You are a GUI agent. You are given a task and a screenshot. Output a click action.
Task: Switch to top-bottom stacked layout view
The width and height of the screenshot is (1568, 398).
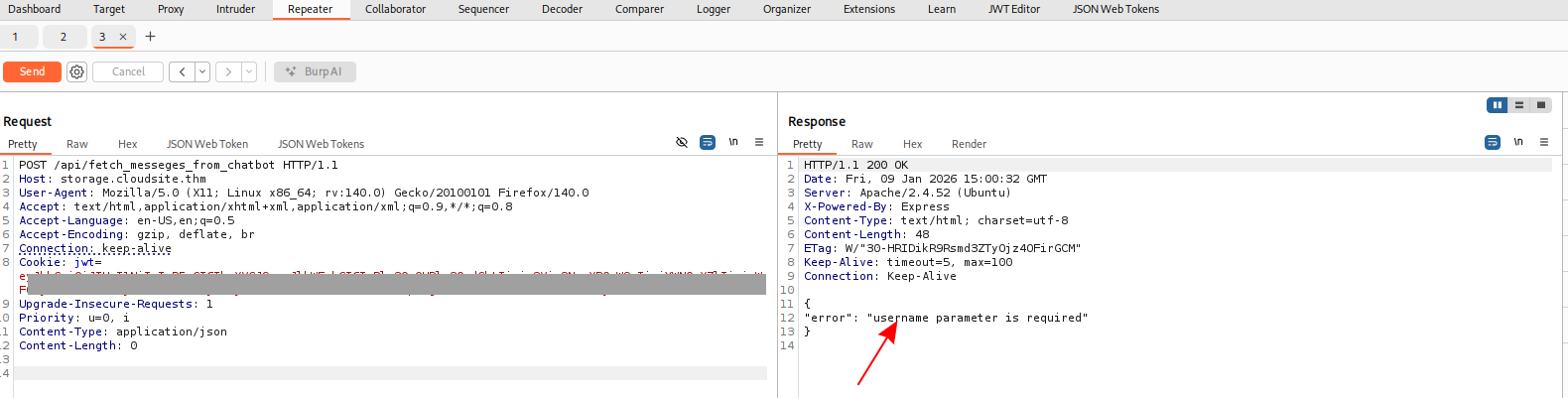[1518, 105]
